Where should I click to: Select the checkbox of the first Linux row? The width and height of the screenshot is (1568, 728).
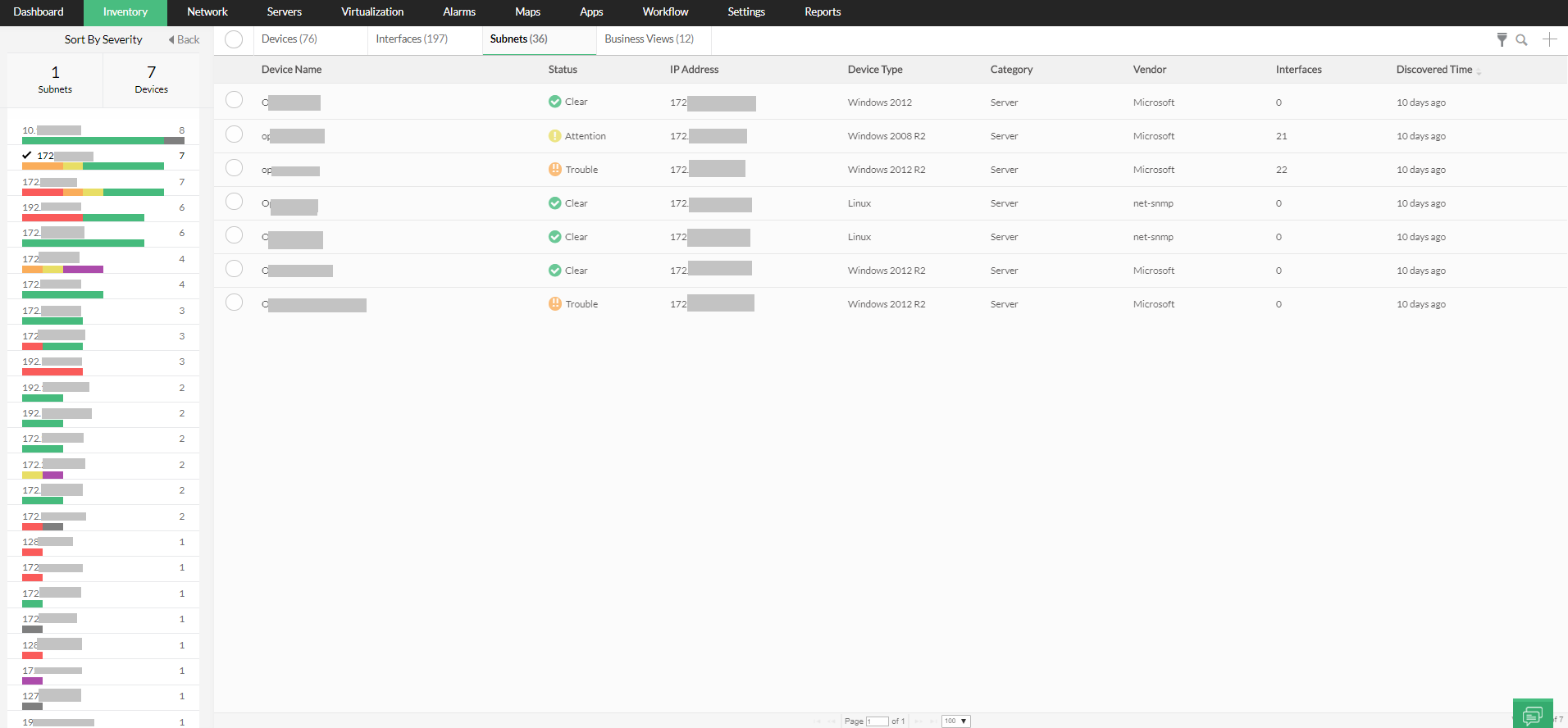pyautogui.click(x=234, y=201)
